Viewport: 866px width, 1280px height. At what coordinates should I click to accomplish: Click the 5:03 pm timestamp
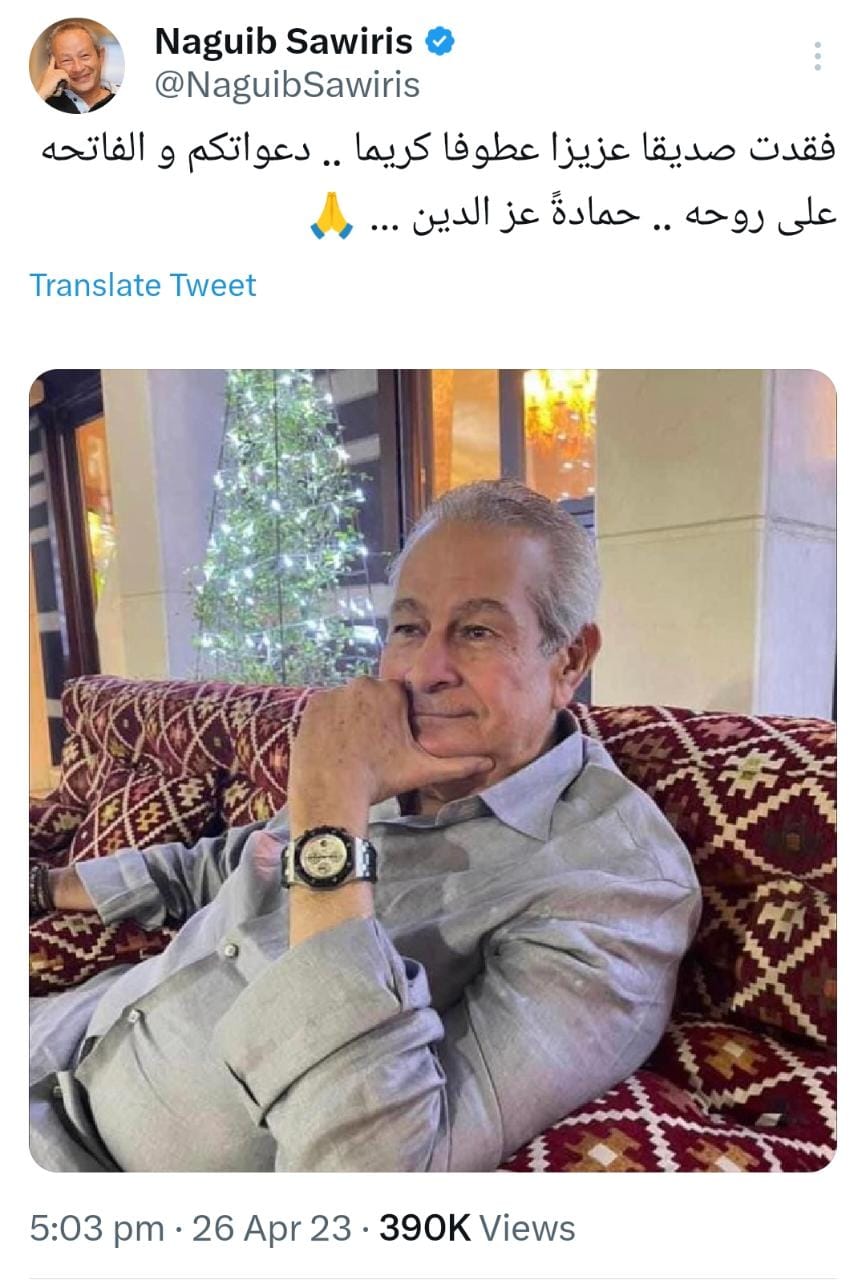[x=97, y=1228]
